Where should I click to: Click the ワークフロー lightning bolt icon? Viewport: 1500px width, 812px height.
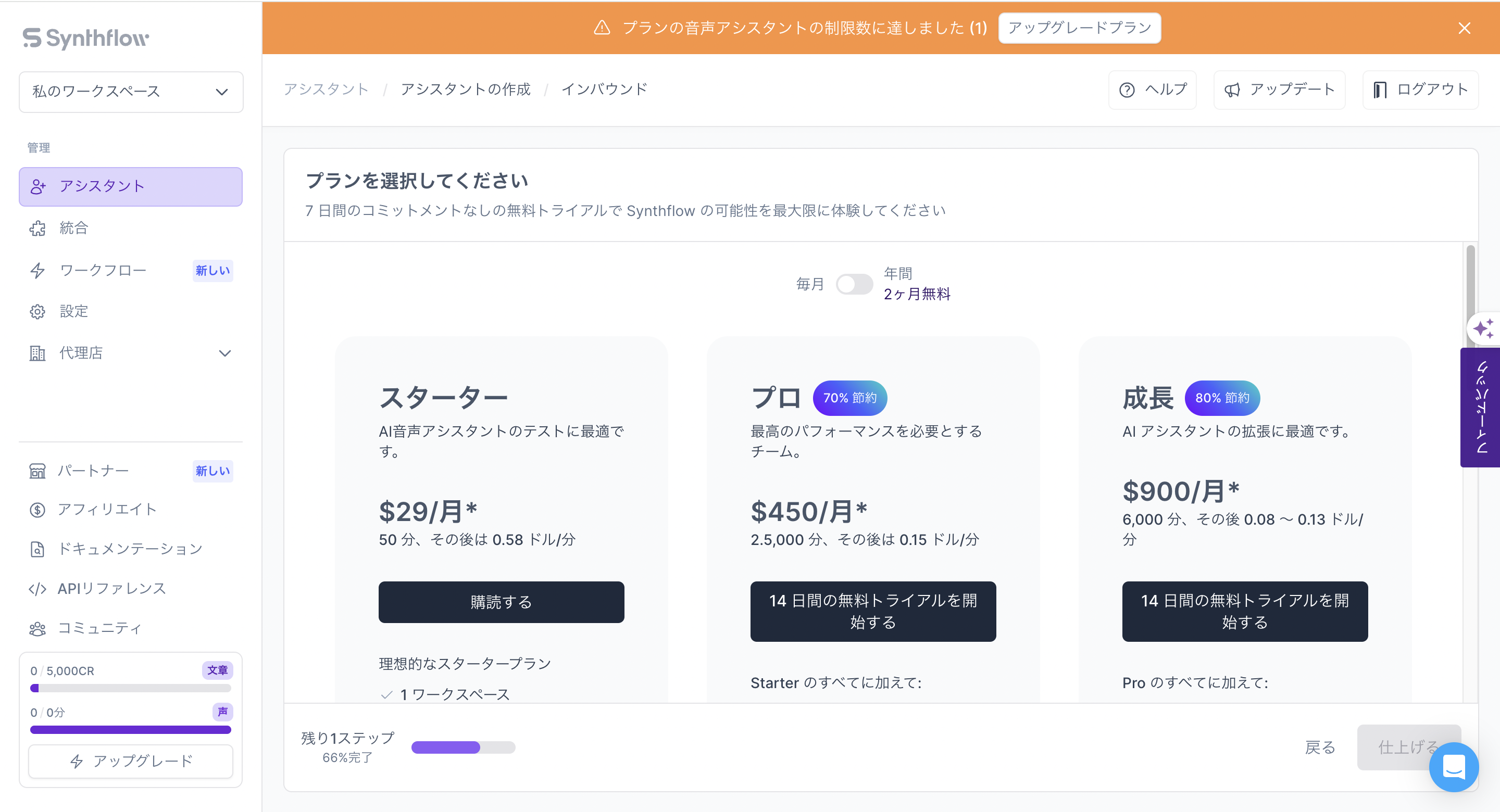click(x=38, y=271)
